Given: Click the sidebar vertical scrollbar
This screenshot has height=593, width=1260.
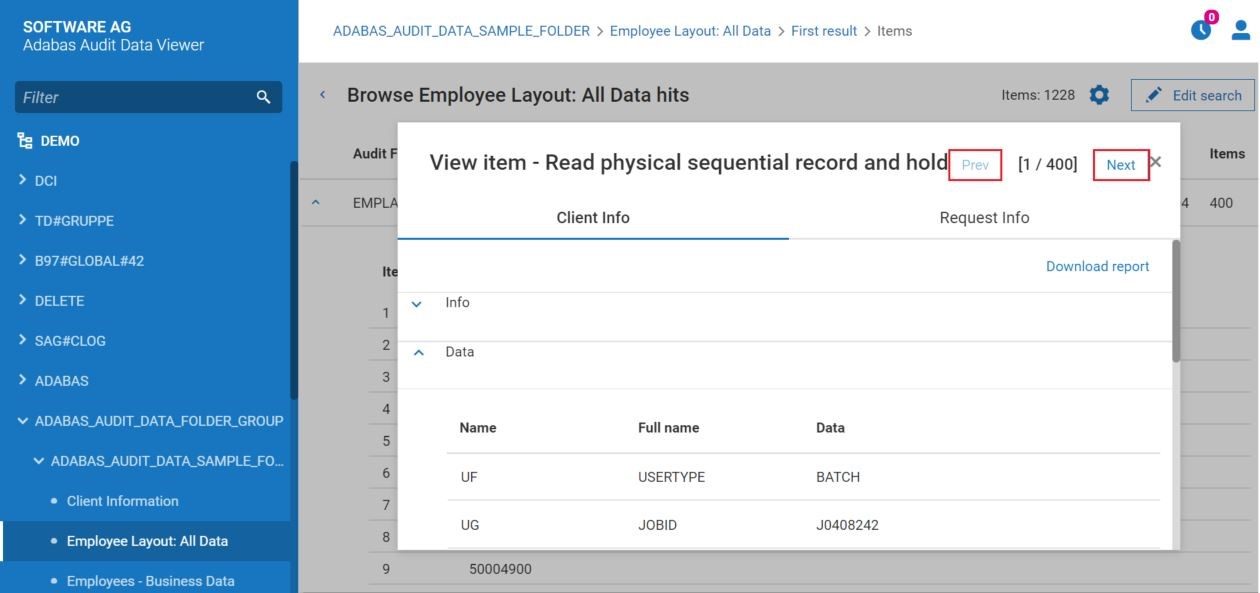Looking at the screenshot, I should click(x=293, y=280).
